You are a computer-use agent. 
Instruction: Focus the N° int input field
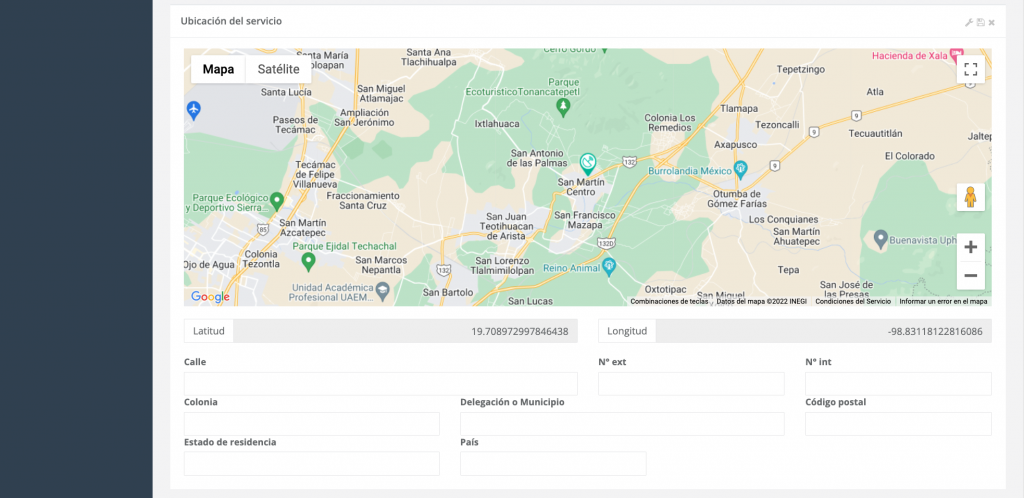point(898,384)
